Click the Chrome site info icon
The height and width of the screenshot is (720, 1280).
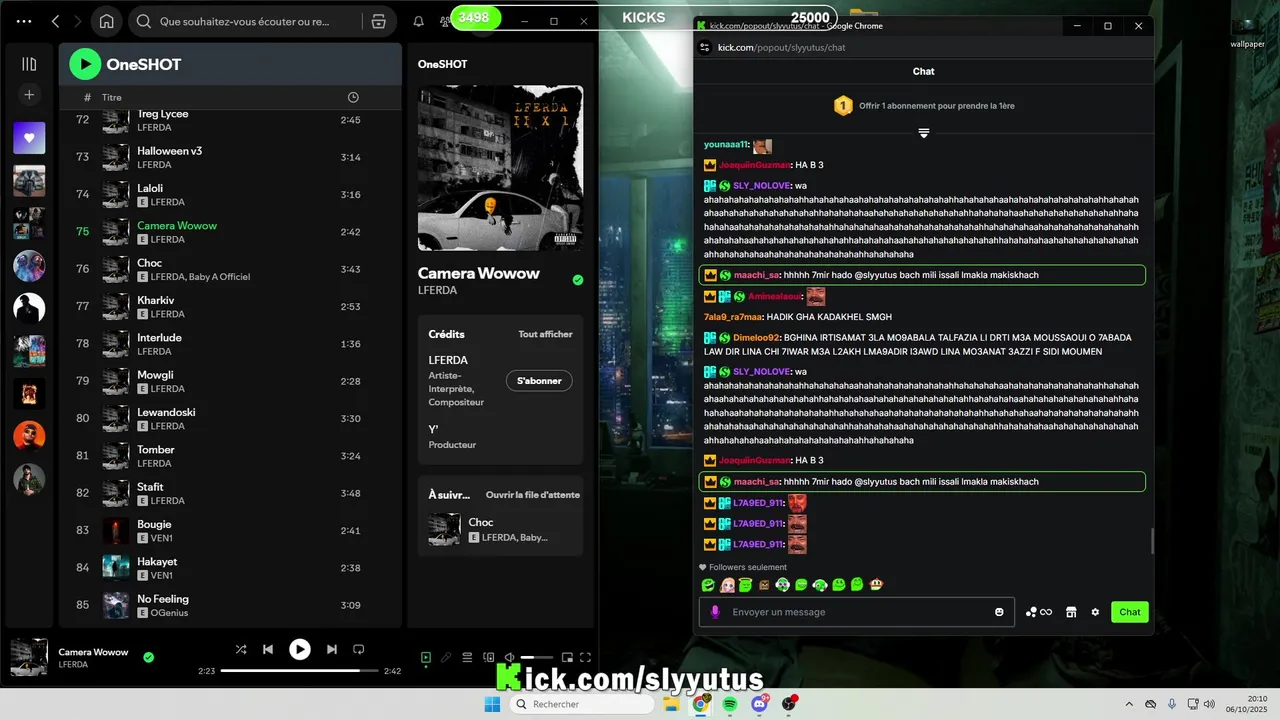click(x=705, y=47)
